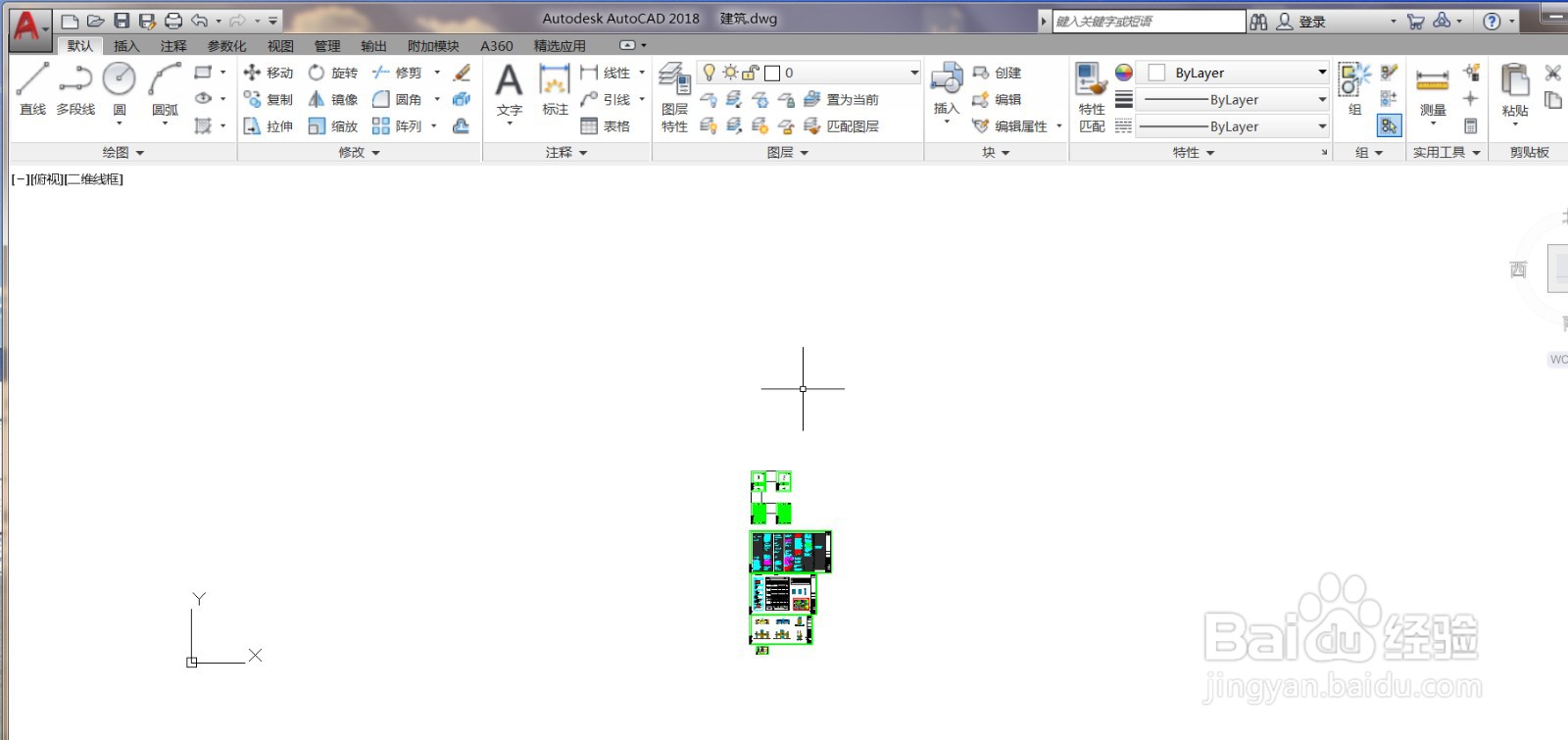This screenshot has height=740, width=1568.
Task: Switch to the Insert (插入) ribbon tab
Action: (x=126, y=46)
